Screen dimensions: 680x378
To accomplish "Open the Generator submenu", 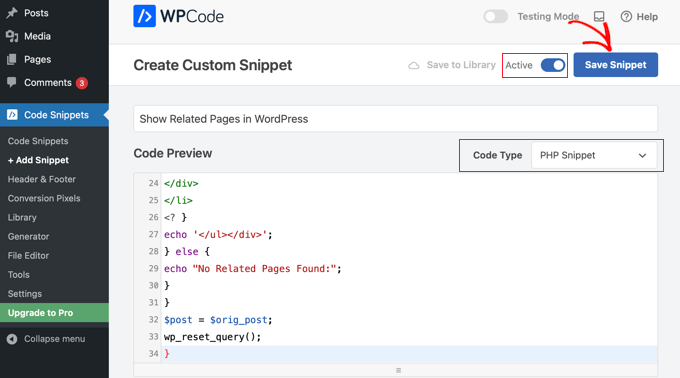I will coord(28,236).
